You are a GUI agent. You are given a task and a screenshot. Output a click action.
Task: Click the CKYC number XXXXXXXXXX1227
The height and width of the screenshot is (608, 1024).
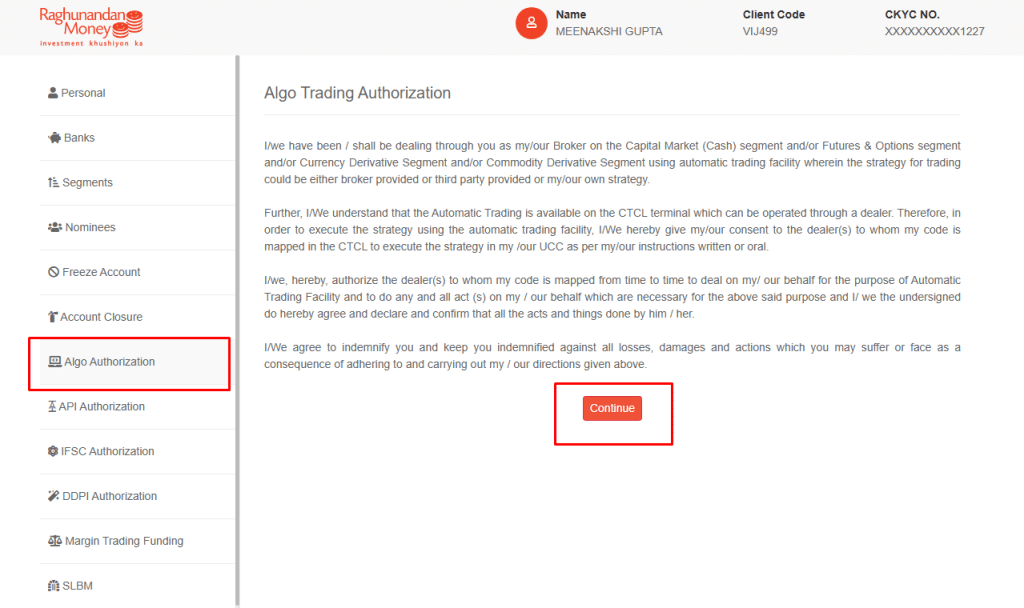click(935, 31)
